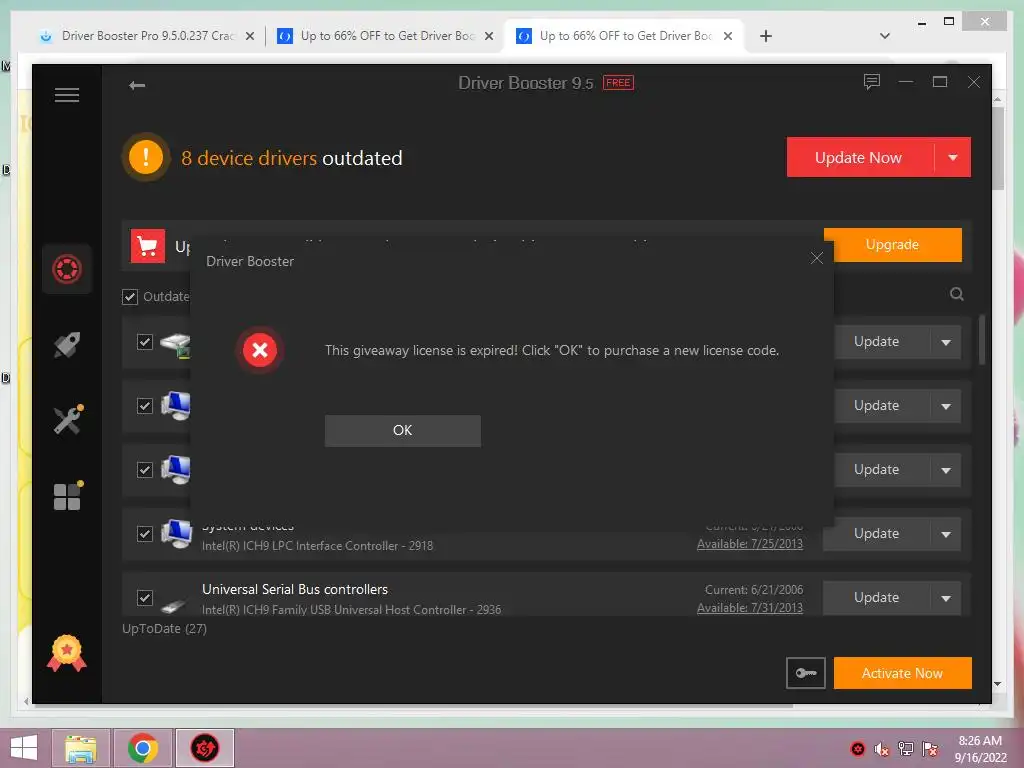Screen dimensions: 1024x768
Task: Select the Scan lifebuoy sidebar icon
Action: 67,269
